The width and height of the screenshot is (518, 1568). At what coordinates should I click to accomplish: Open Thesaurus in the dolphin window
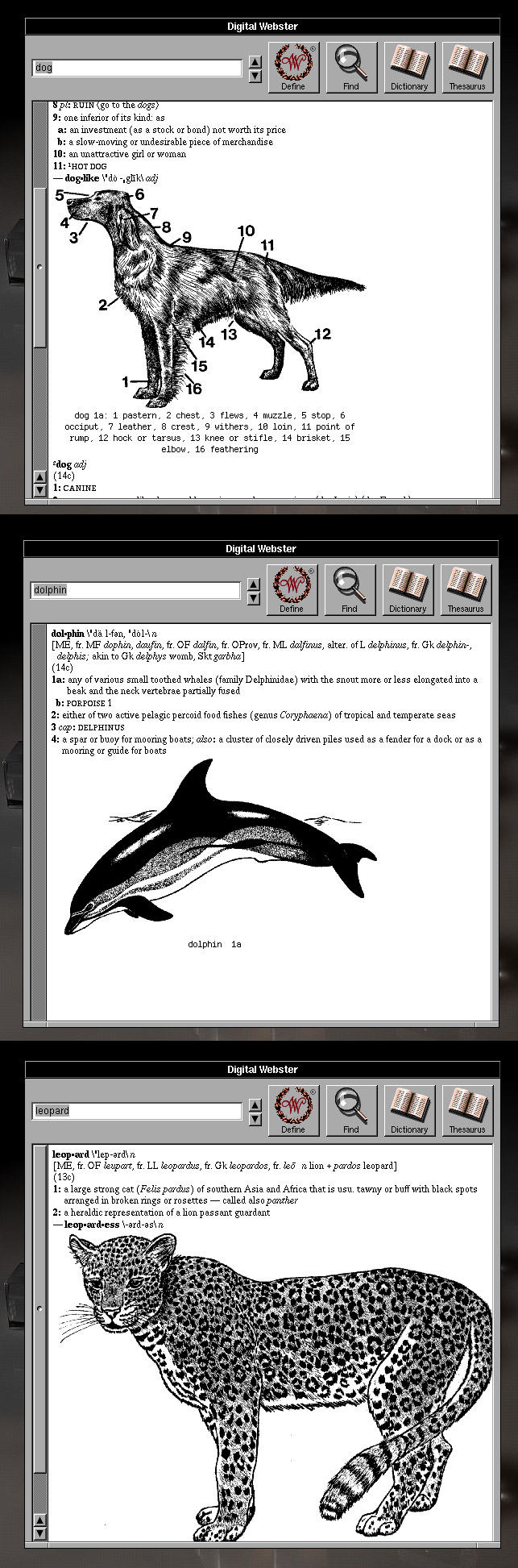pos(466,589)
